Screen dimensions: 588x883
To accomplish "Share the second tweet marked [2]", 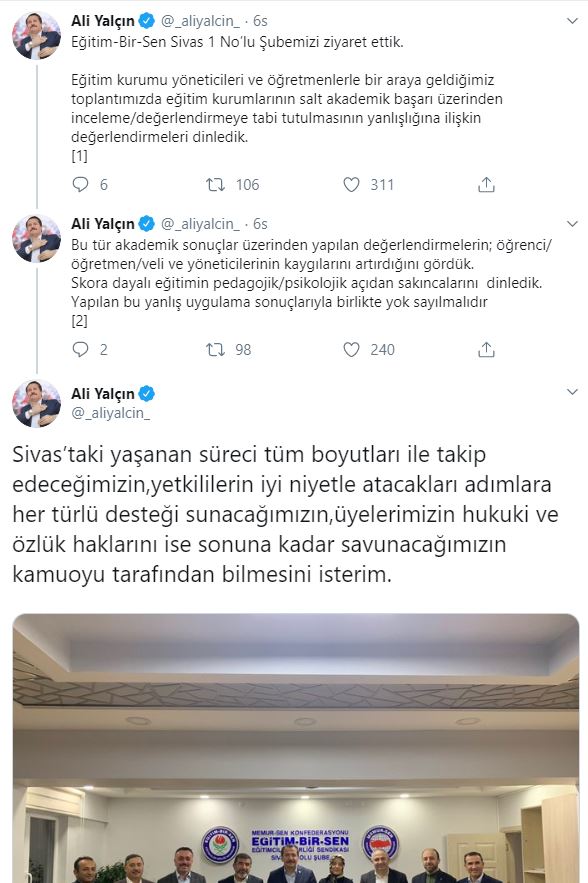I will pyautogui.click(x=486, y=349).
